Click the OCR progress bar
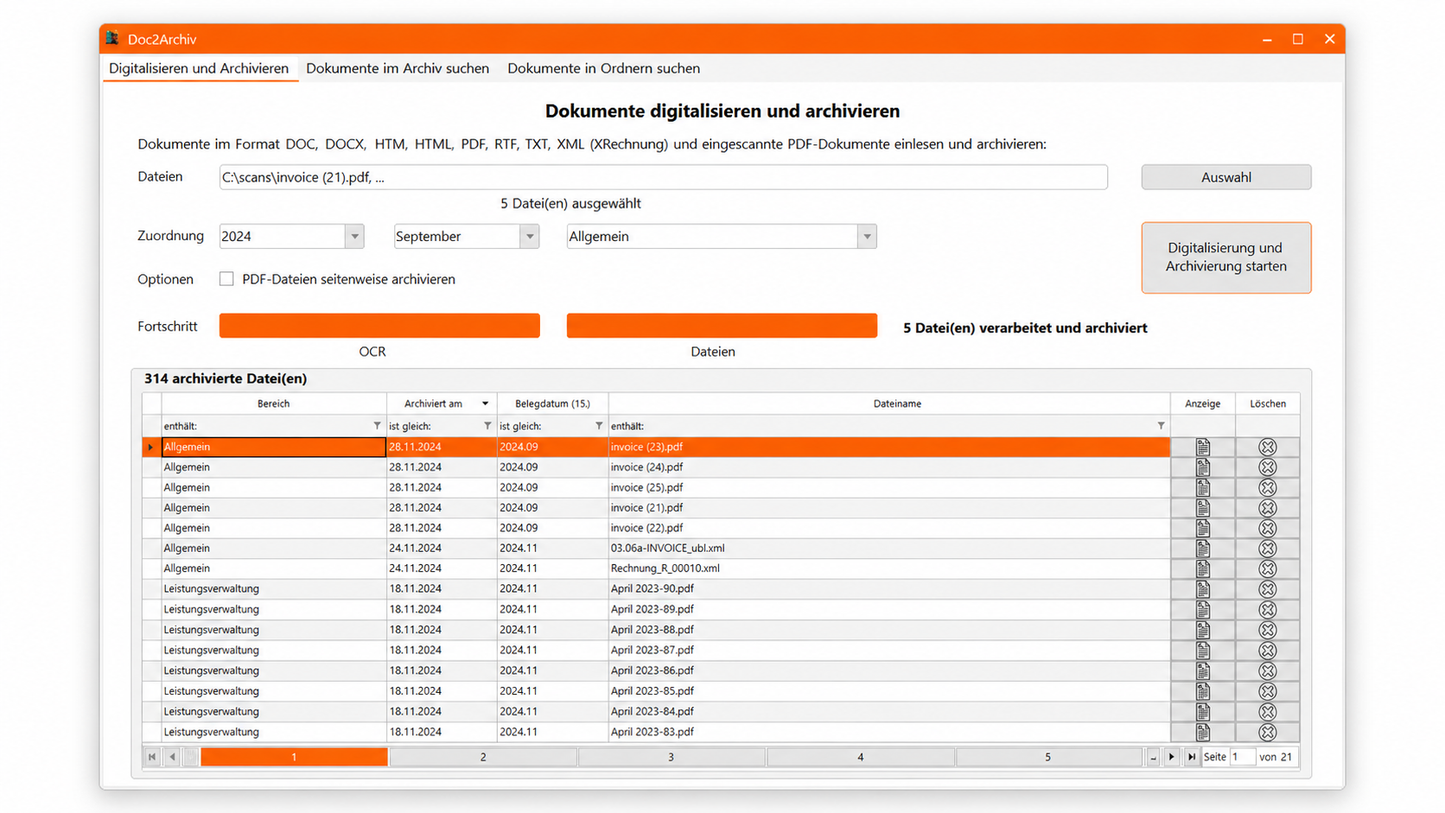 pyautogui.click(x=379, y=326)
